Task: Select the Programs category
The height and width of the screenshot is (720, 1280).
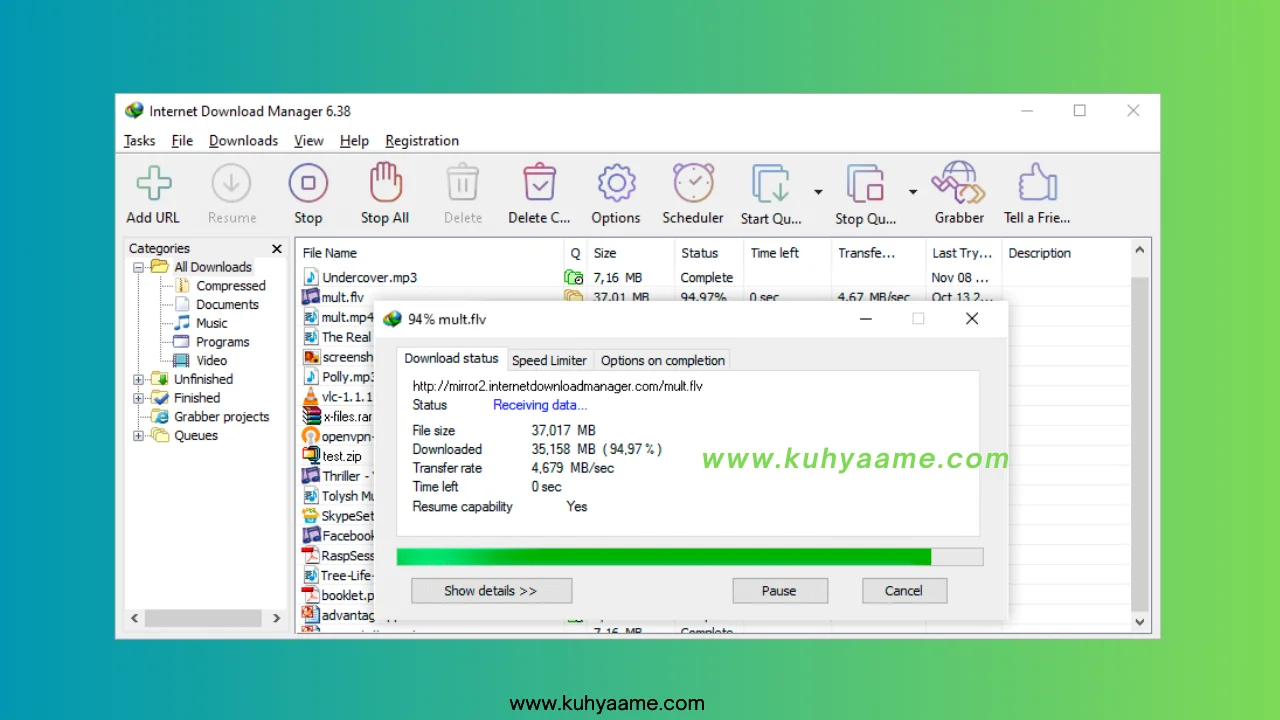Action: point(223,342)
